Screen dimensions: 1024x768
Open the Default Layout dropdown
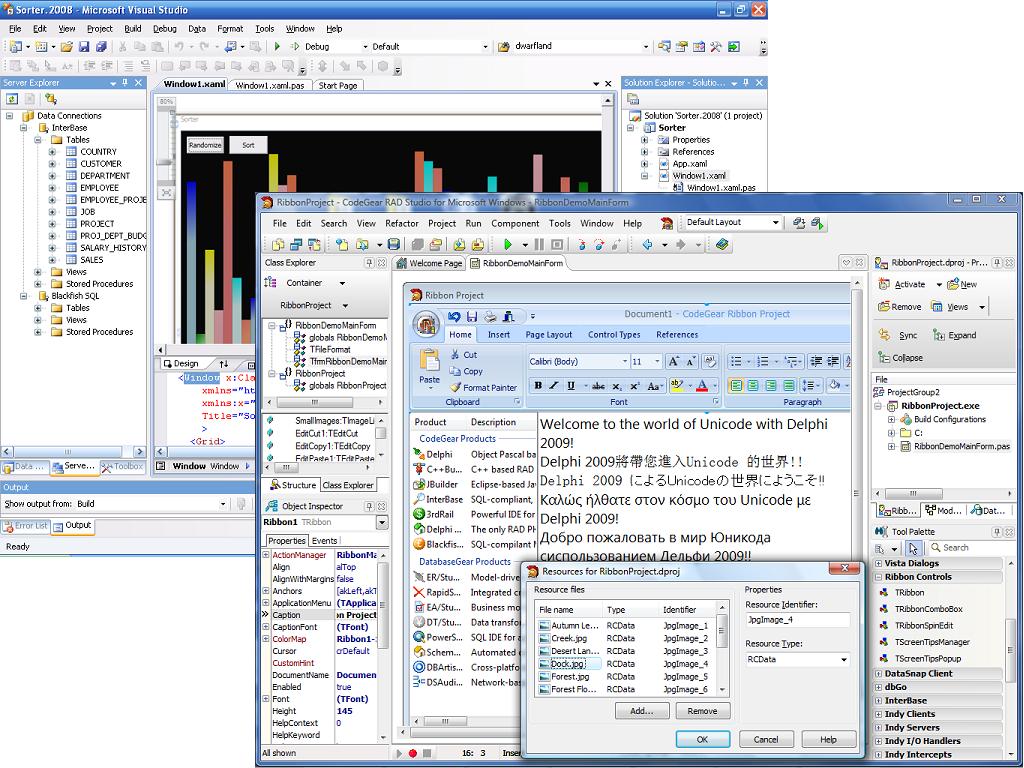click(774, 223)
